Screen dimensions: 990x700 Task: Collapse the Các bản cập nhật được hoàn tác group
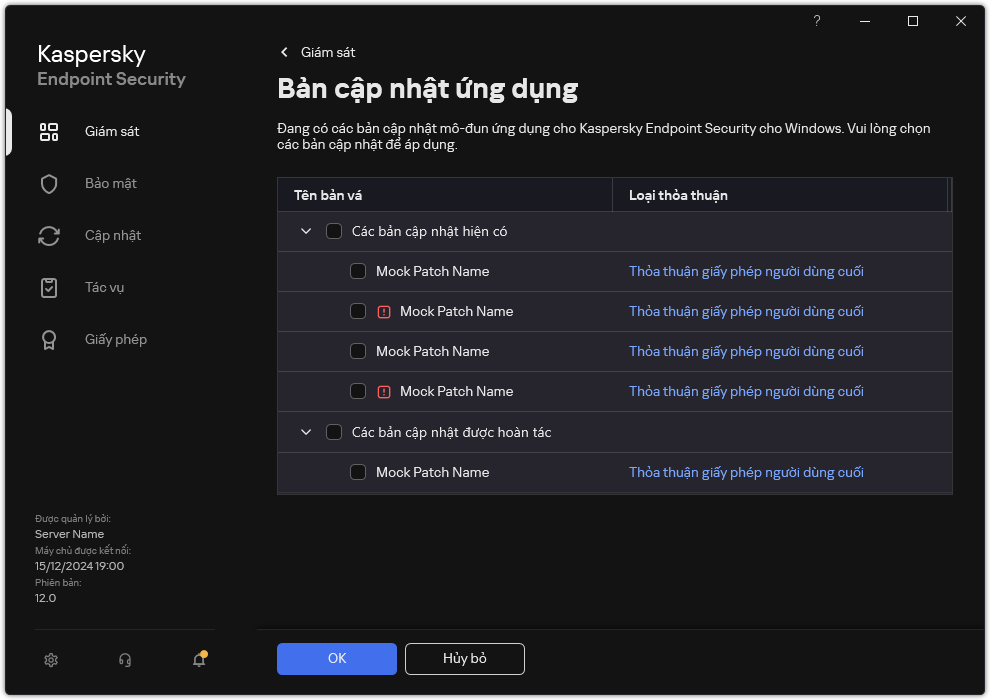pyautogui.click(x=306, y=433)
